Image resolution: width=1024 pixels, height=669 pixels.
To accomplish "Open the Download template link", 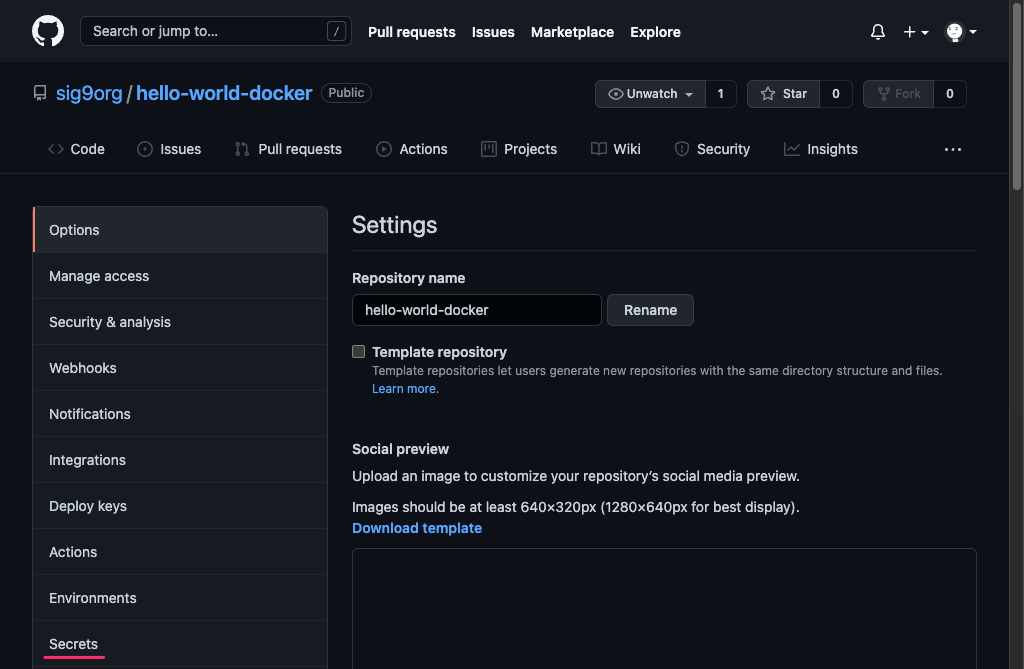I will tap(417, 528).
